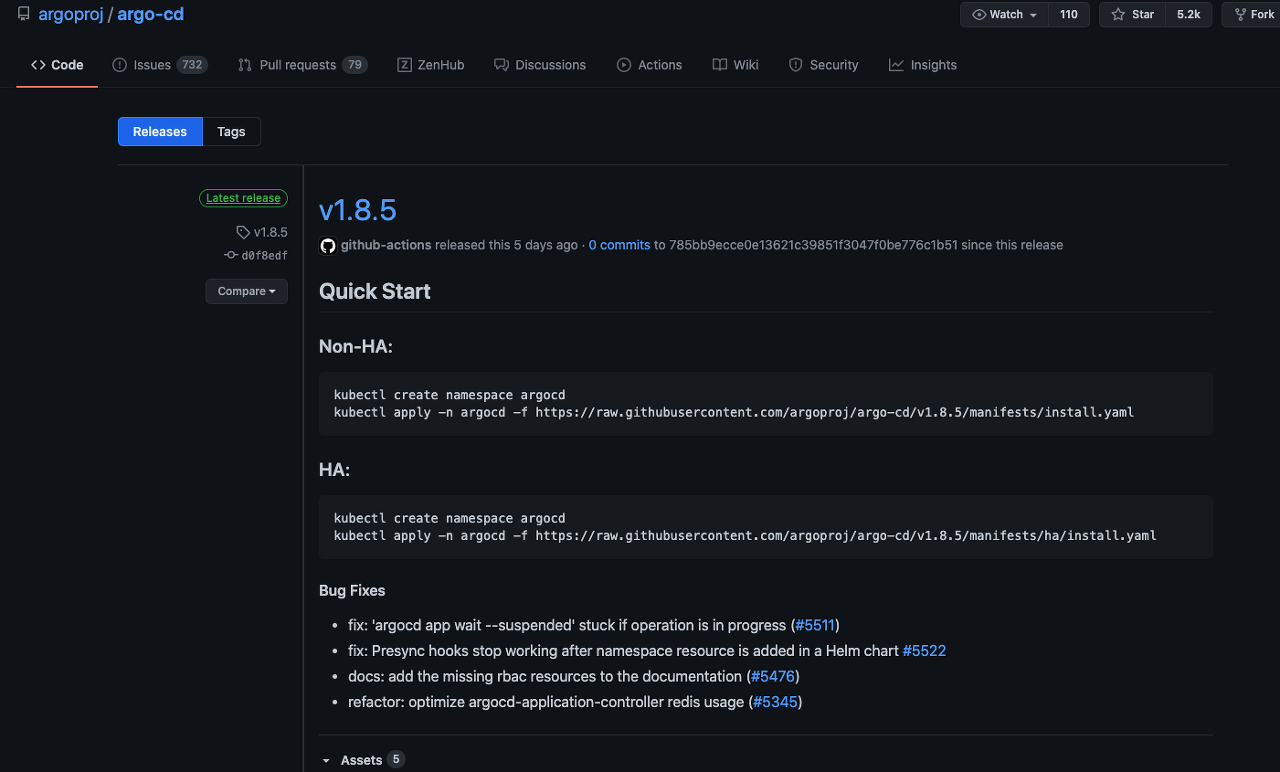Image resolution: width=1280 pixels, height=772 pixels.
Task: Click the 732 issues counter badge
Action: [x=192, y=65]
